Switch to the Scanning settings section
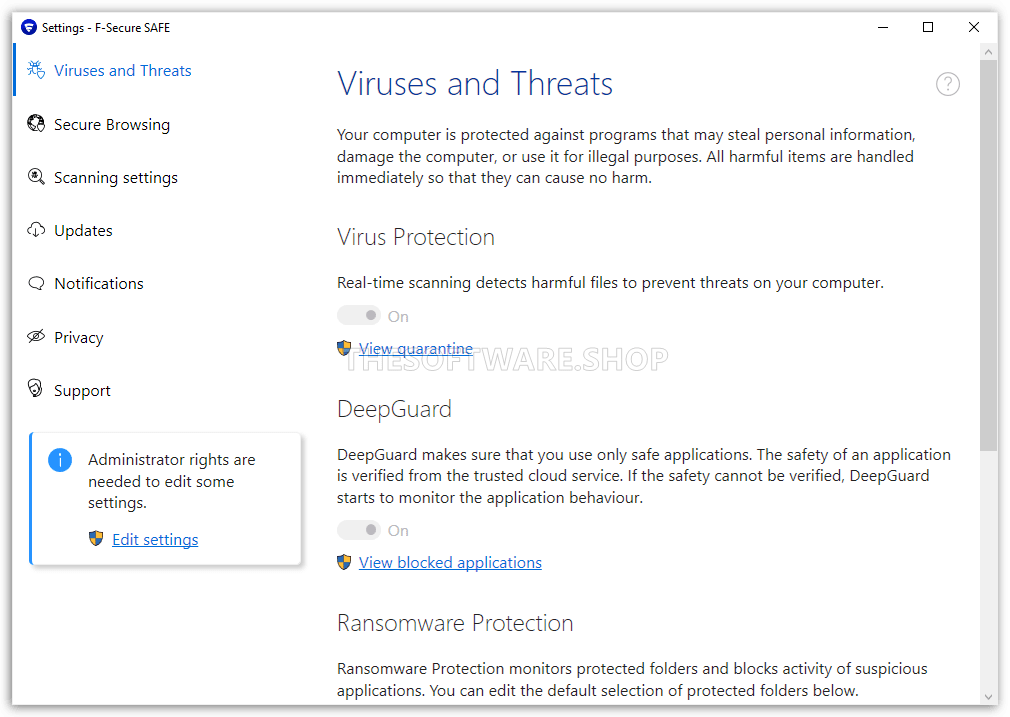This screenshot has width=1010, height=717. (116, 178)
